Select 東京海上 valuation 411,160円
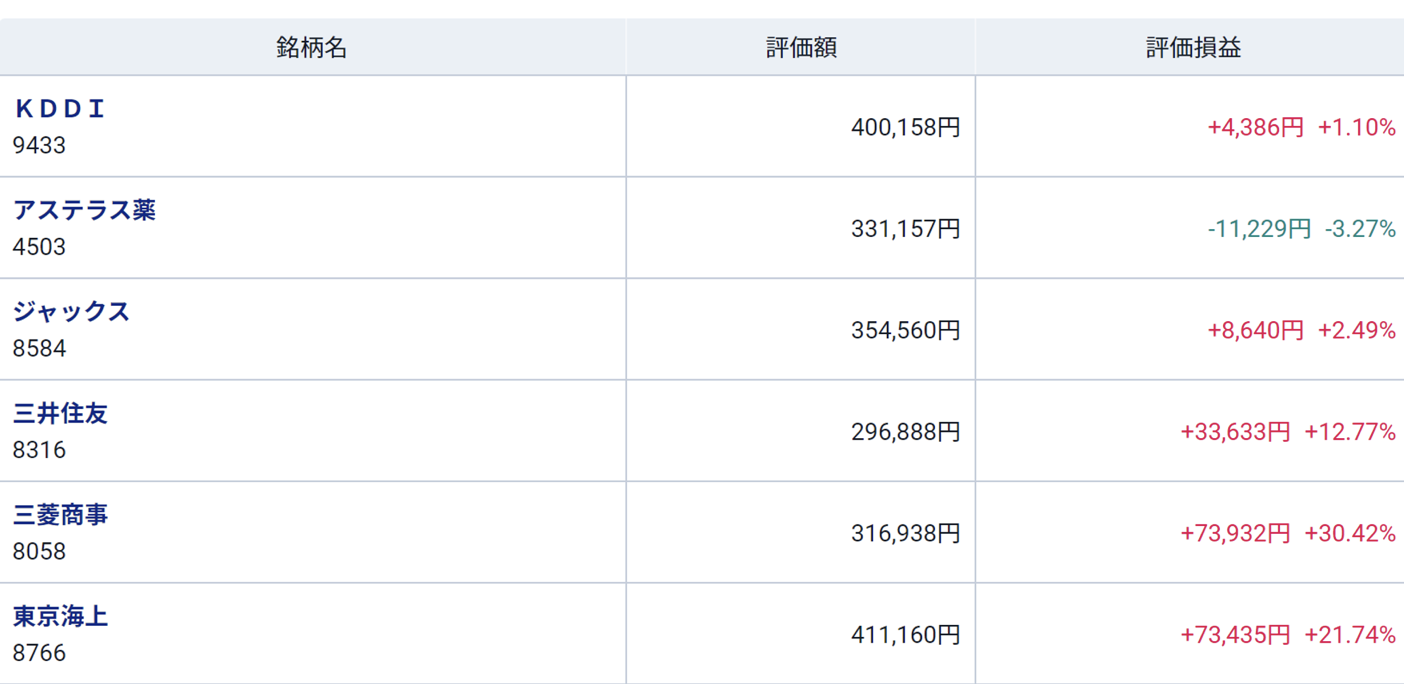The image size is (1404, 684). [905, 635]
